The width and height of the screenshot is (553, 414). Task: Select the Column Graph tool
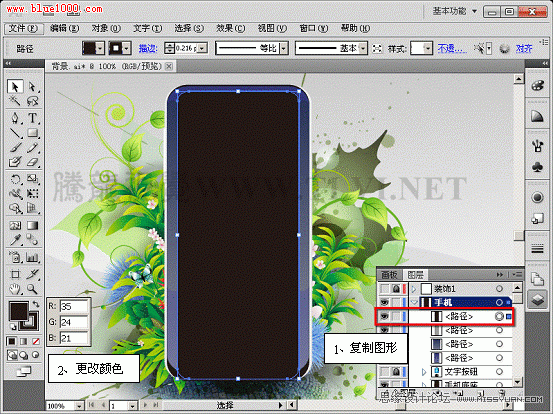point(32,258)
